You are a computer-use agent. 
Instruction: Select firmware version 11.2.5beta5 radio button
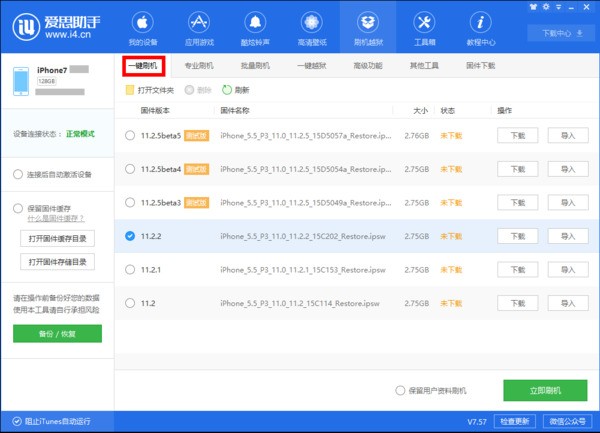(x=130, y=135)
